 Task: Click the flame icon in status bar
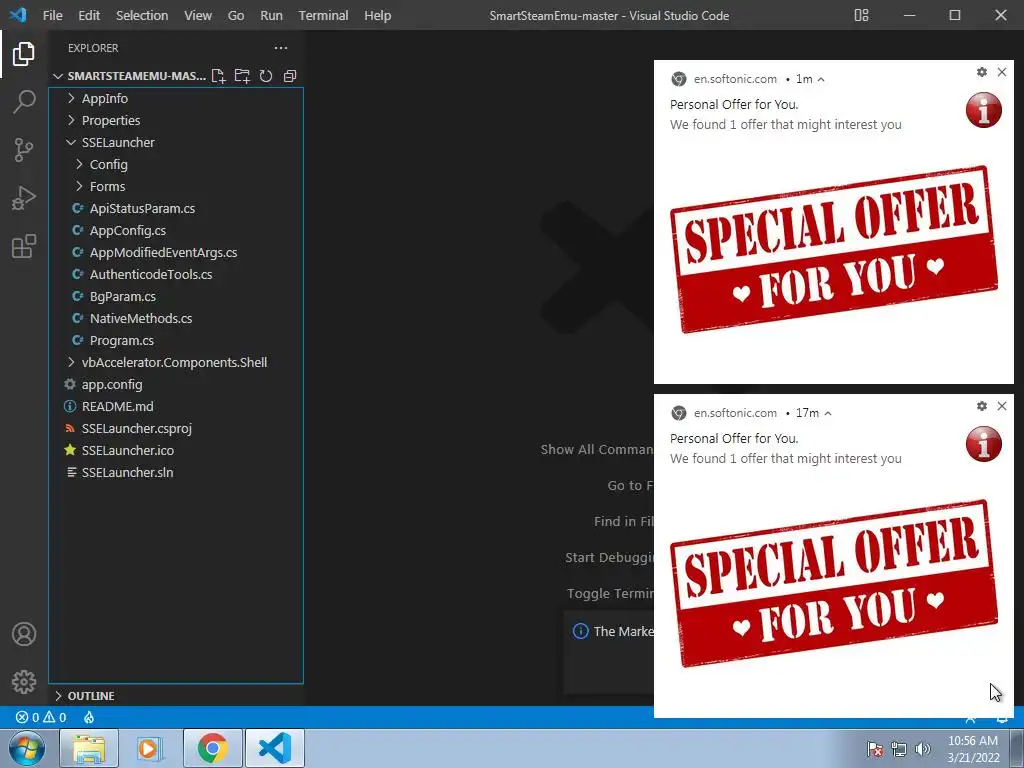[89, 717]
